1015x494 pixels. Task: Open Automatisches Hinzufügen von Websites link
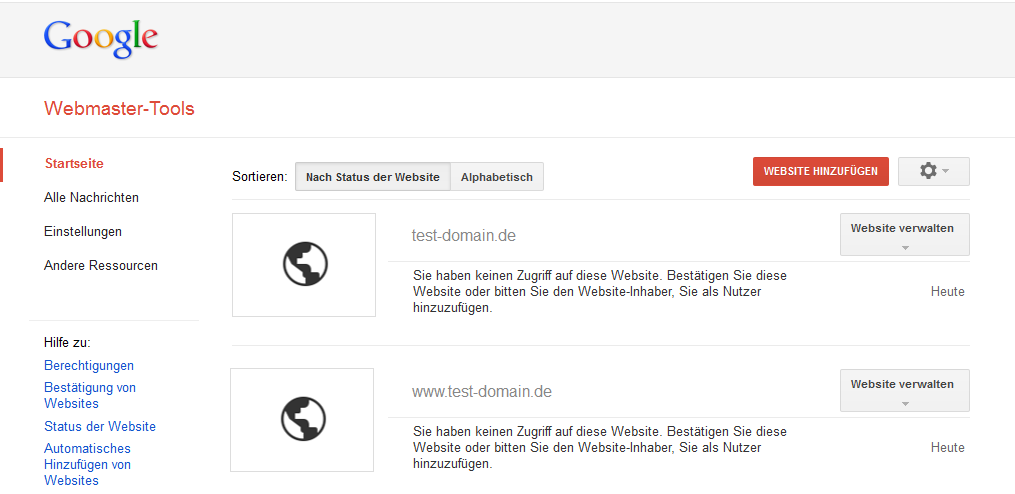[87, 464]
